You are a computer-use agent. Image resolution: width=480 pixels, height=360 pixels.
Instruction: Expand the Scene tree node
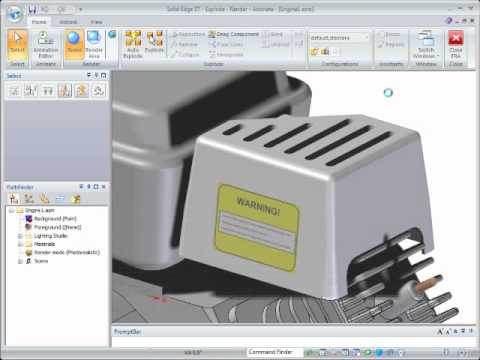click(x=20, y=261)
